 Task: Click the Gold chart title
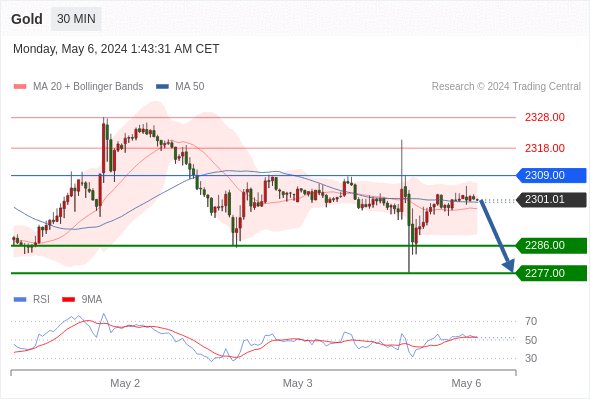coord(27,19)
